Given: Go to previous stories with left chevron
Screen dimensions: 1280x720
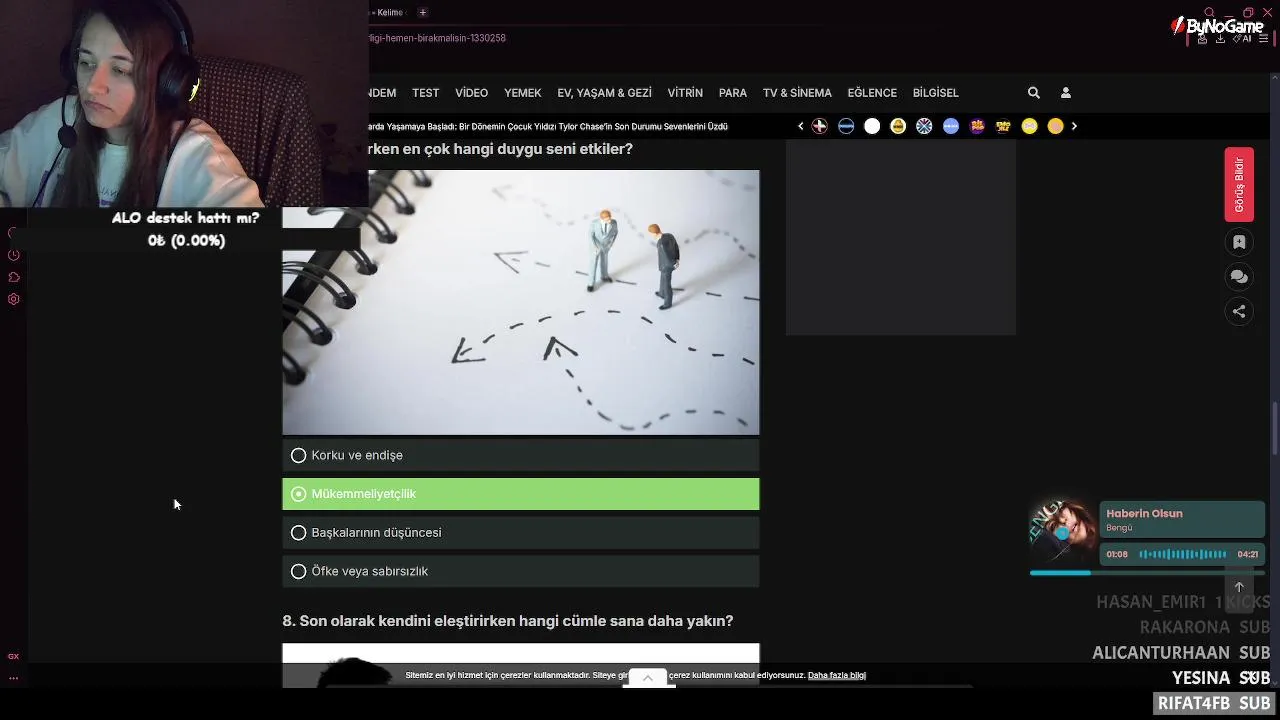Looking at the screenshot, I should click(x=800, y=126).
